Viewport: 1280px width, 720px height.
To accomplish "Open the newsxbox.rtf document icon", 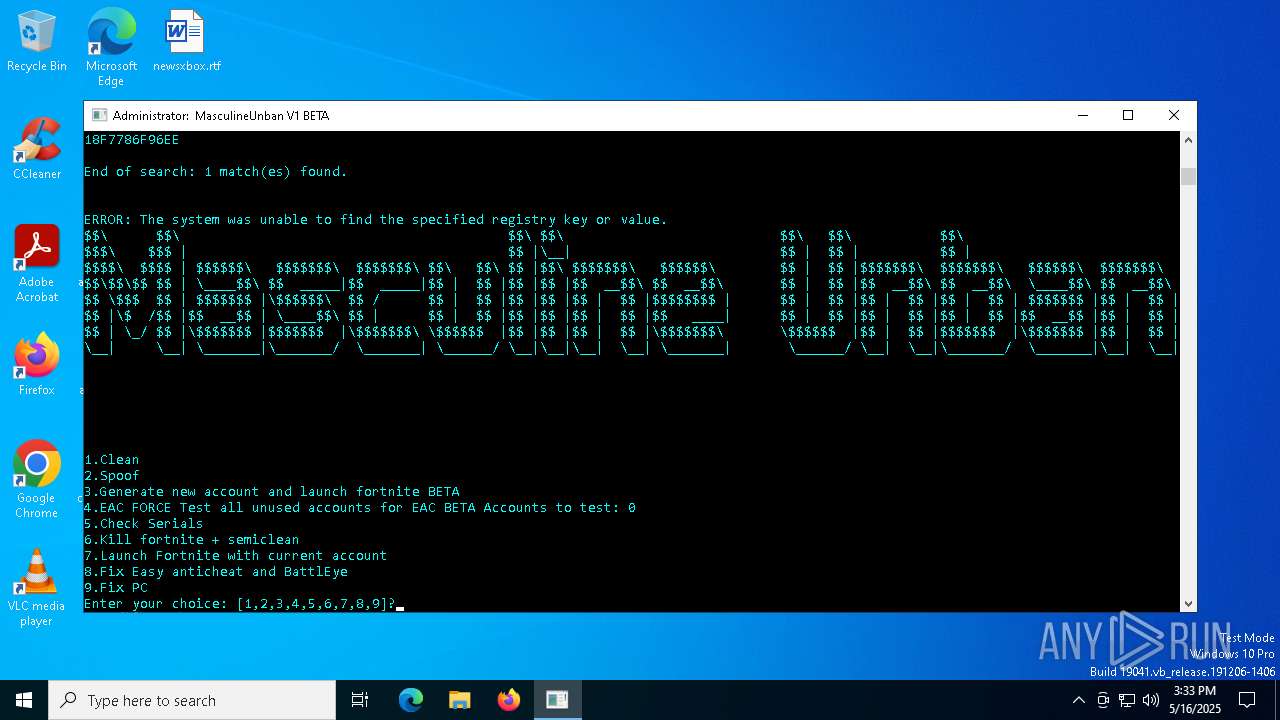I will tap(186, 42).
